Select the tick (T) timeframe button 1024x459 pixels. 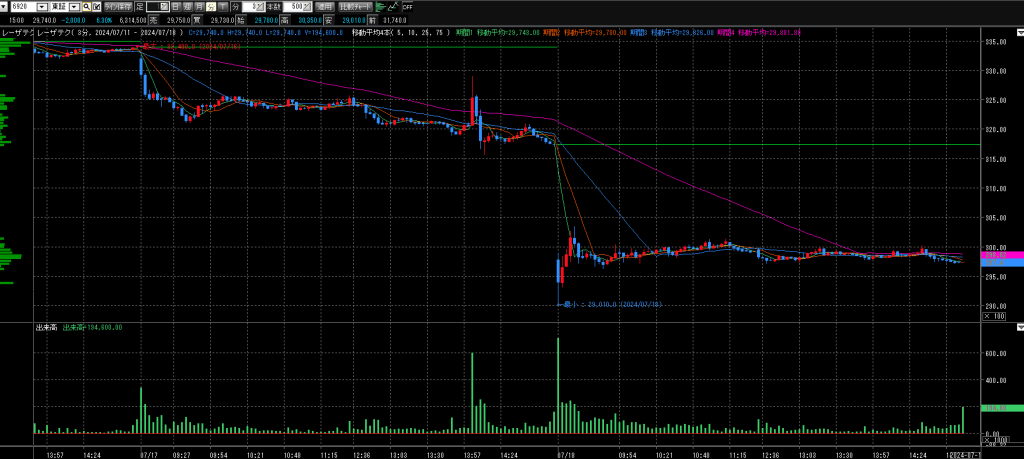pyautogui.click(x=223, y=6)
